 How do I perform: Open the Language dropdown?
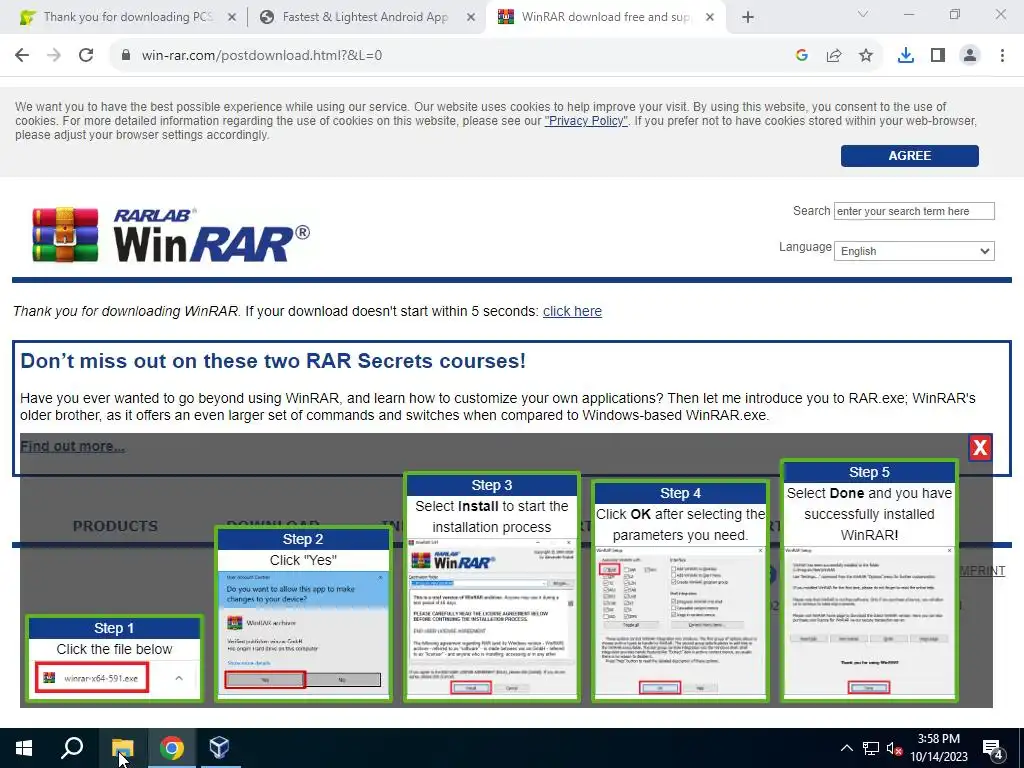tap(914, 251)
